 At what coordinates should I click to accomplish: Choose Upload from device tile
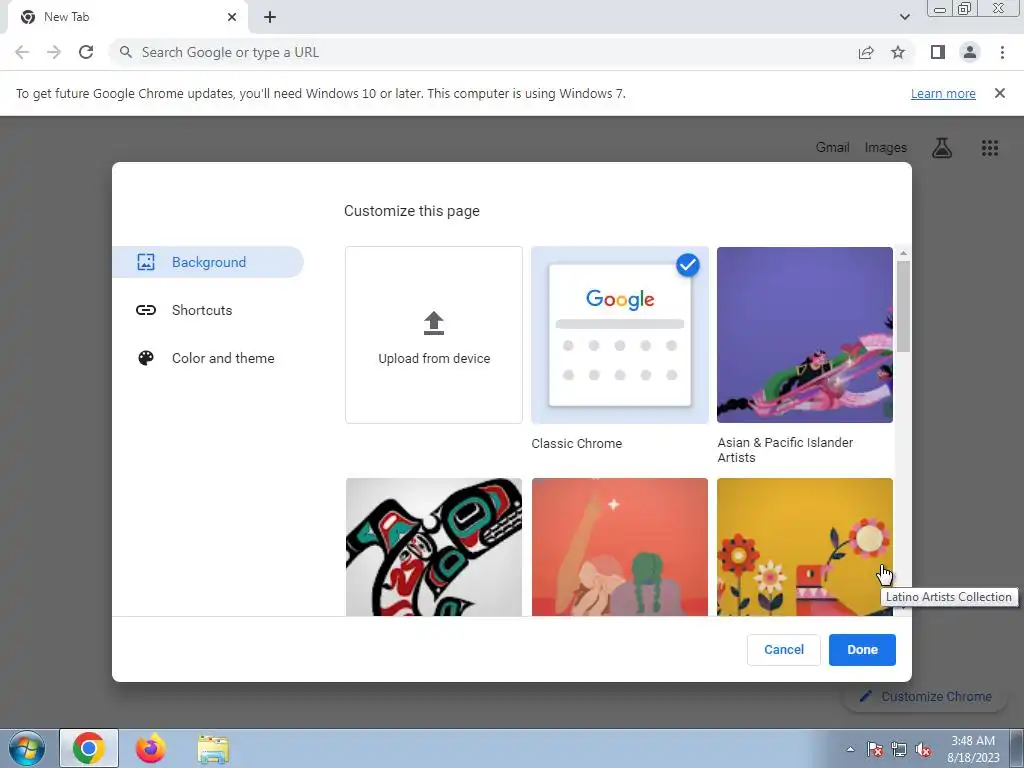(x=434, y=335)
